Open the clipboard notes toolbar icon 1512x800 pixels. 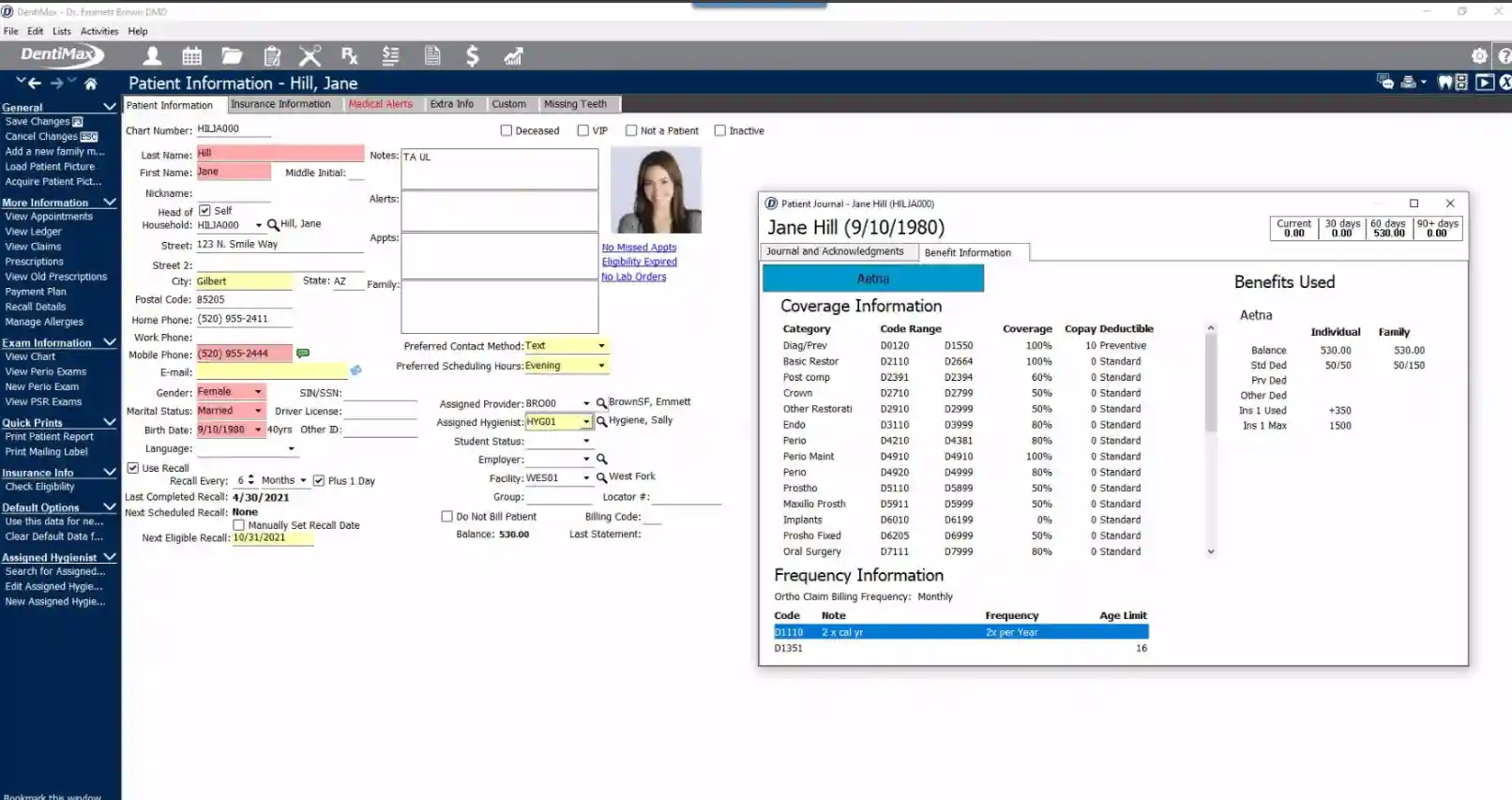pos(272,56)
